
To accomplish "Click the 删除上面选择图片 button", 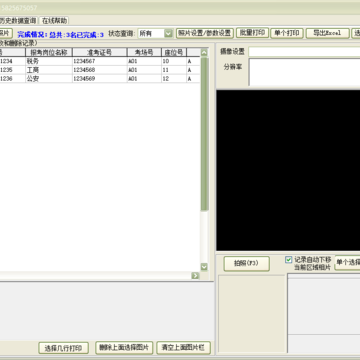I will pyautogui.click(x=124, y=348).
